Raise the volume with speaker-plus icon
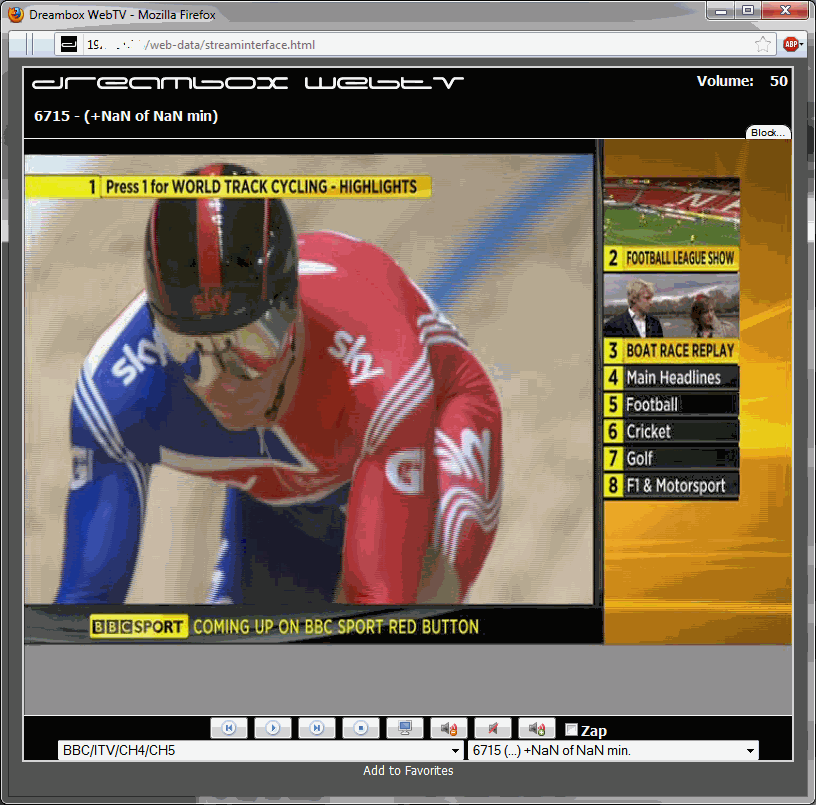The width and height of the screenshot is (816, 805). [537, 727]
